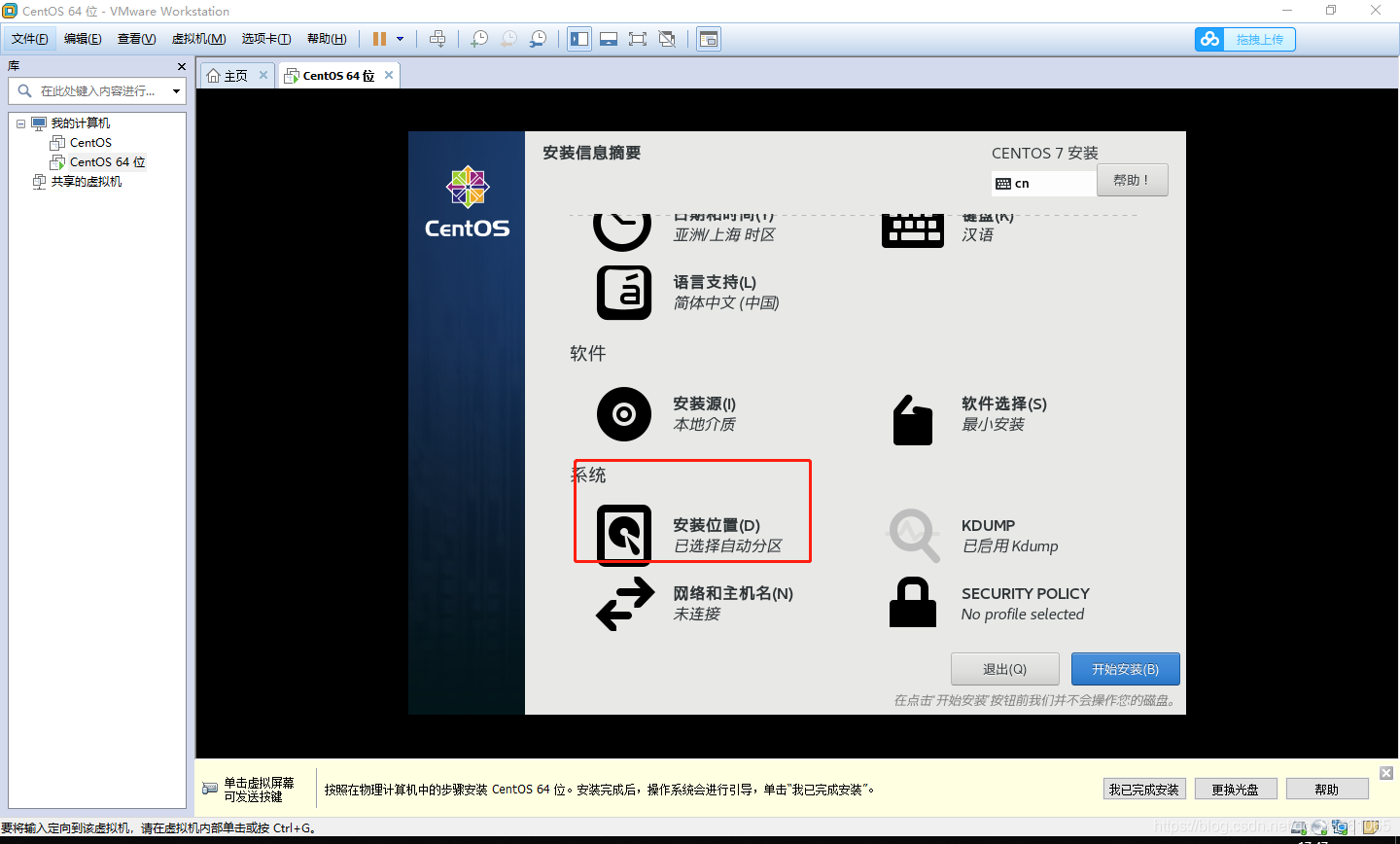Click the 简体中文 (中国) language status text
Viewport: 1400px width, 844px height.
coord(726,303)
